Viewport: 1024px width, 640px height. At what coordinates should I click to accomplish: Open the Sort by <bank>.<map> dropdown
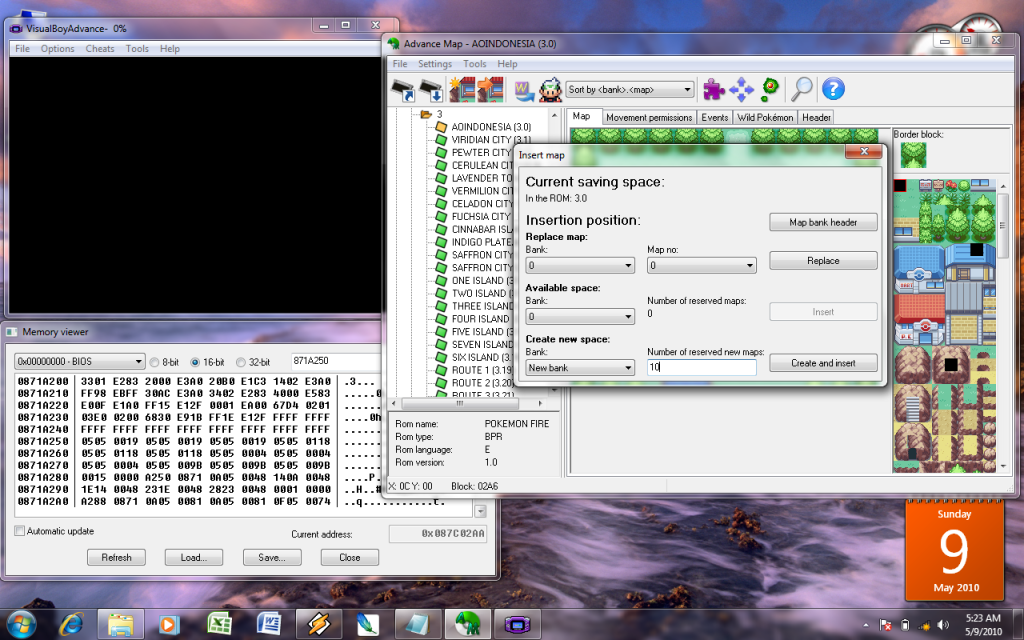pyautogui.click(x=630, y=89)
